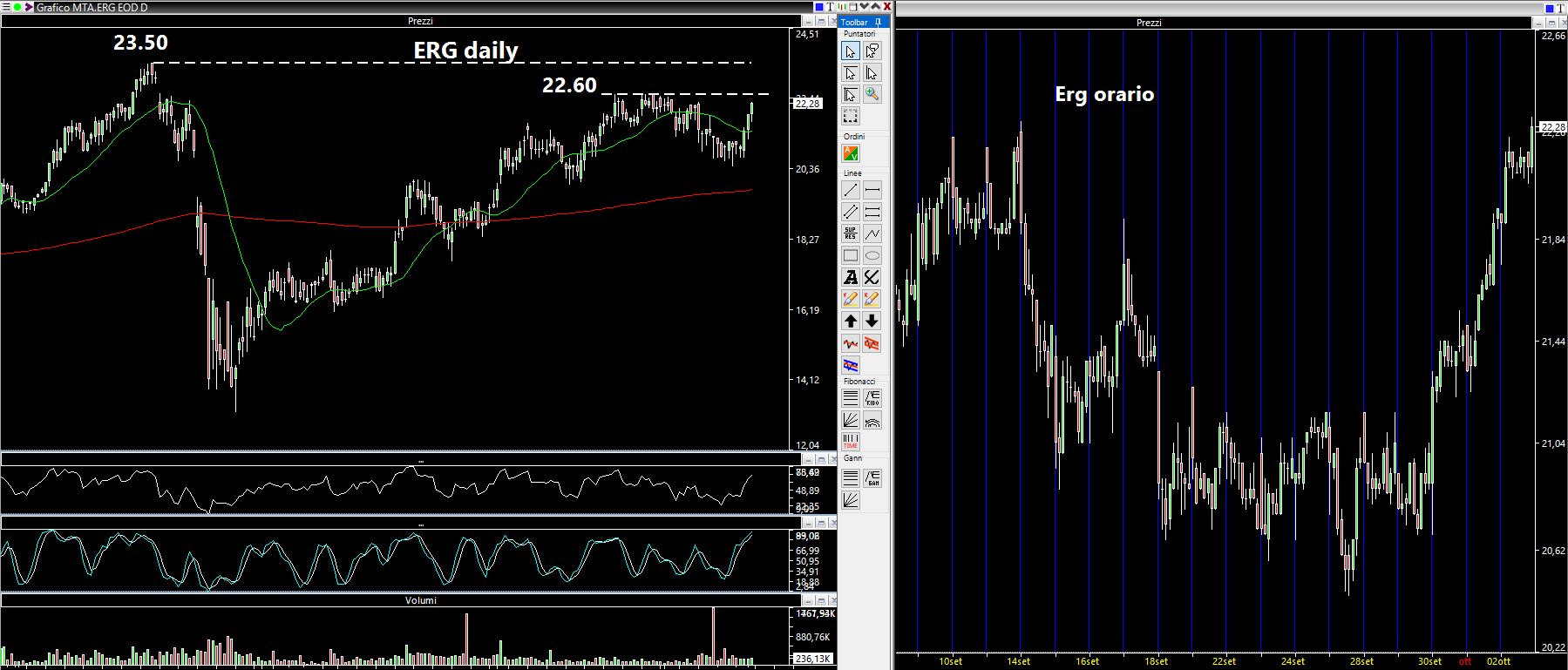
Task: Click the 236,13K volume value label
Action: point(815,659)
